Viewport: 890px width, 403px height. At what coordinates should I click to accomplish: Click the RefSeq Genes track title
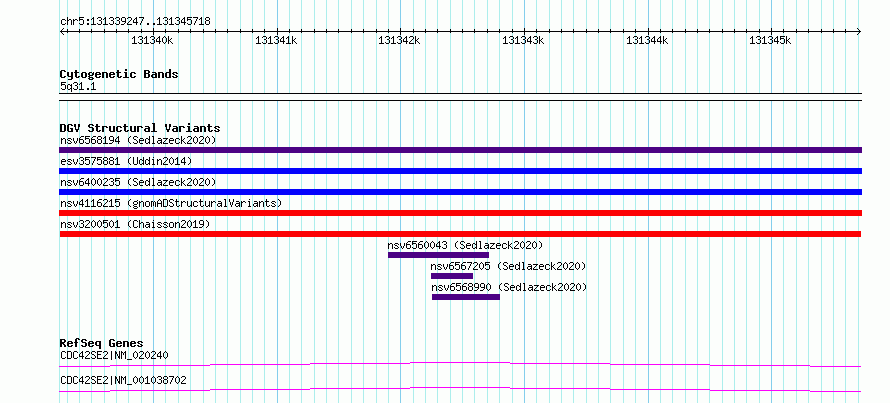click(101, 343)
